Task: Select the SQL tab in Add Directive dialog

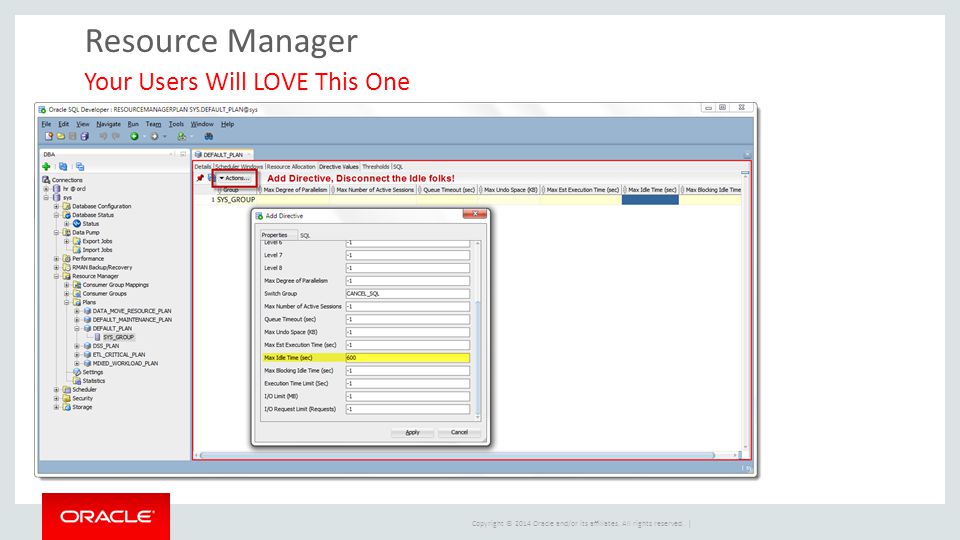Action: [305, 236]
